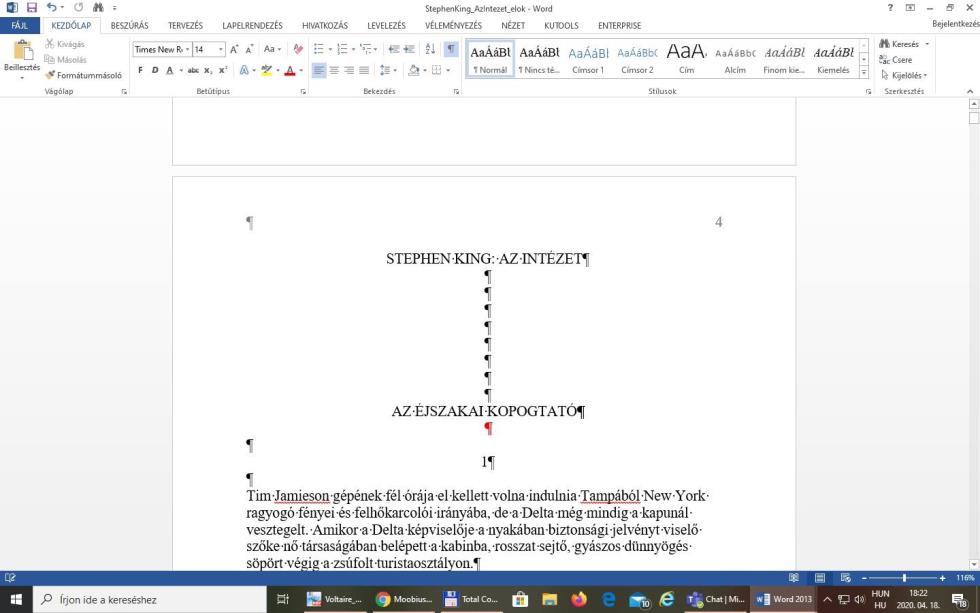Justify the paragraph text
This screenshot has height=613, width=980.
coord(364,71)
